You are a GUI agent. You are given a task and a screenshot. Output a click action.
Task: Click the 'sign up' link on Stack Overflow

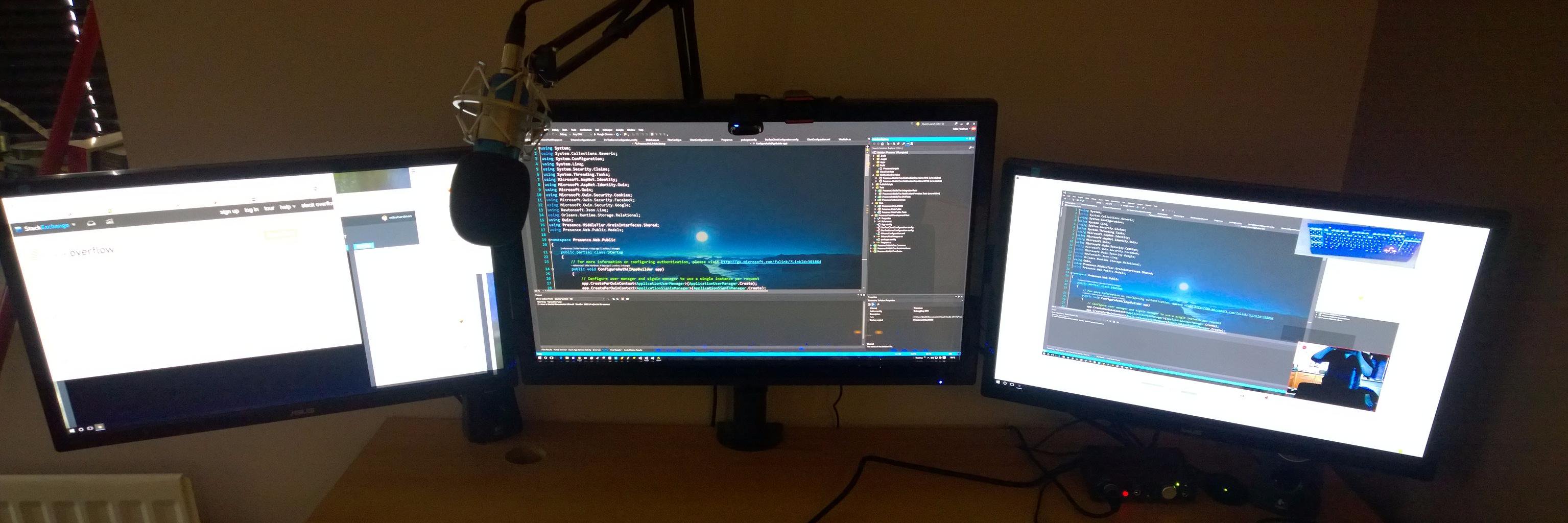click(x=229, y=211)
